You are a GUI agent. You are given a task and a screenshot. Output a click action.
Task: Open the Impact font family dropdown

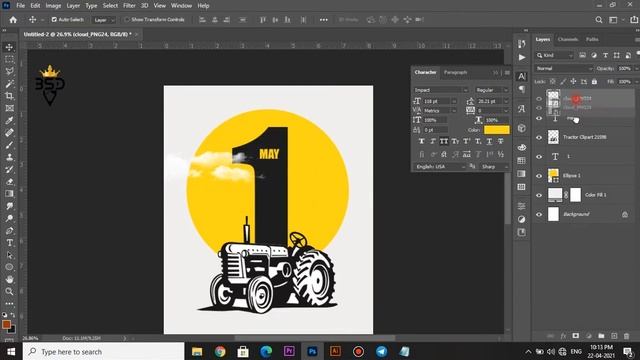tap(441, 90)
